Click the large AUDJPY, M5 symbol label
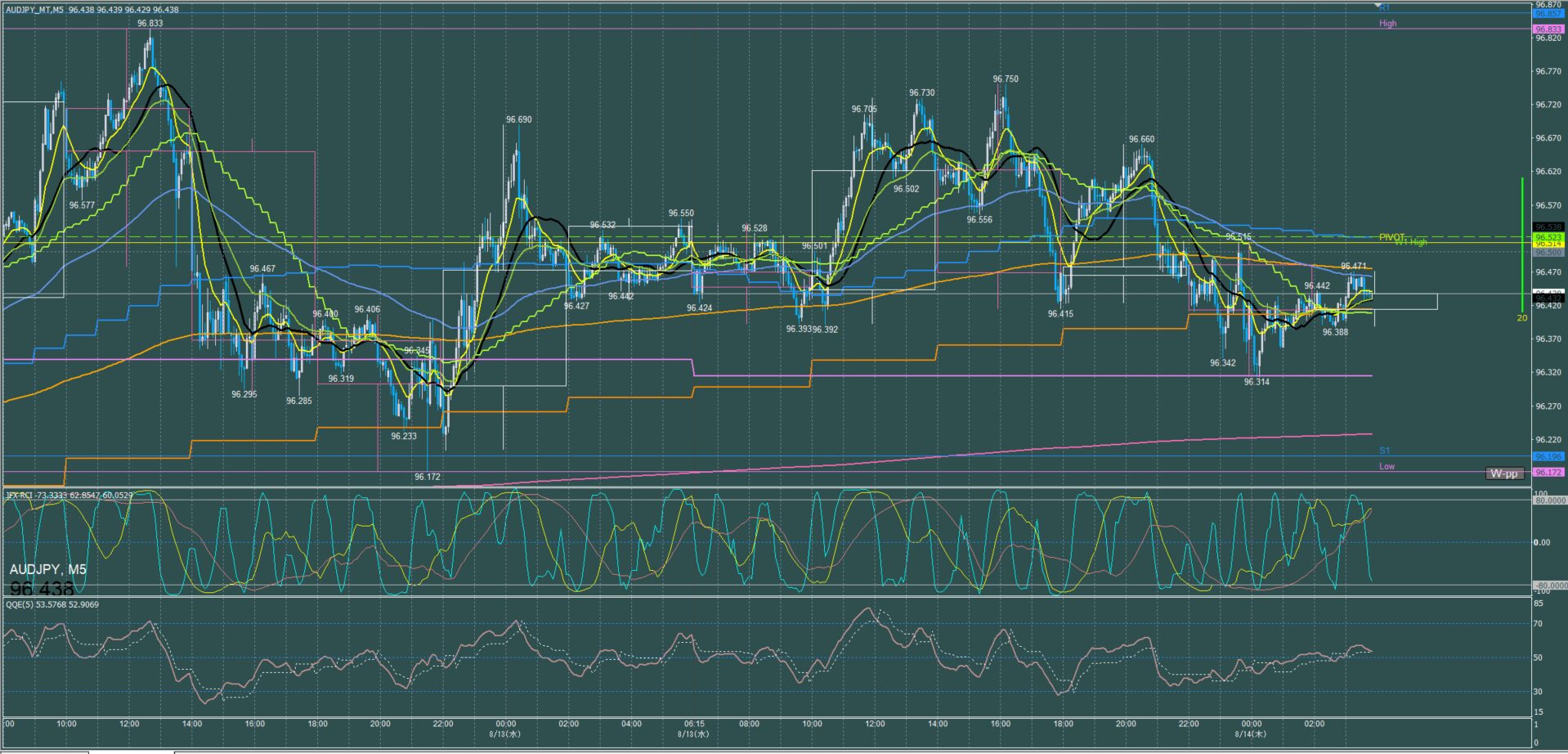The height and width of the screenshot is (754, 1568). pyautogui.click(x=48, y=569)
